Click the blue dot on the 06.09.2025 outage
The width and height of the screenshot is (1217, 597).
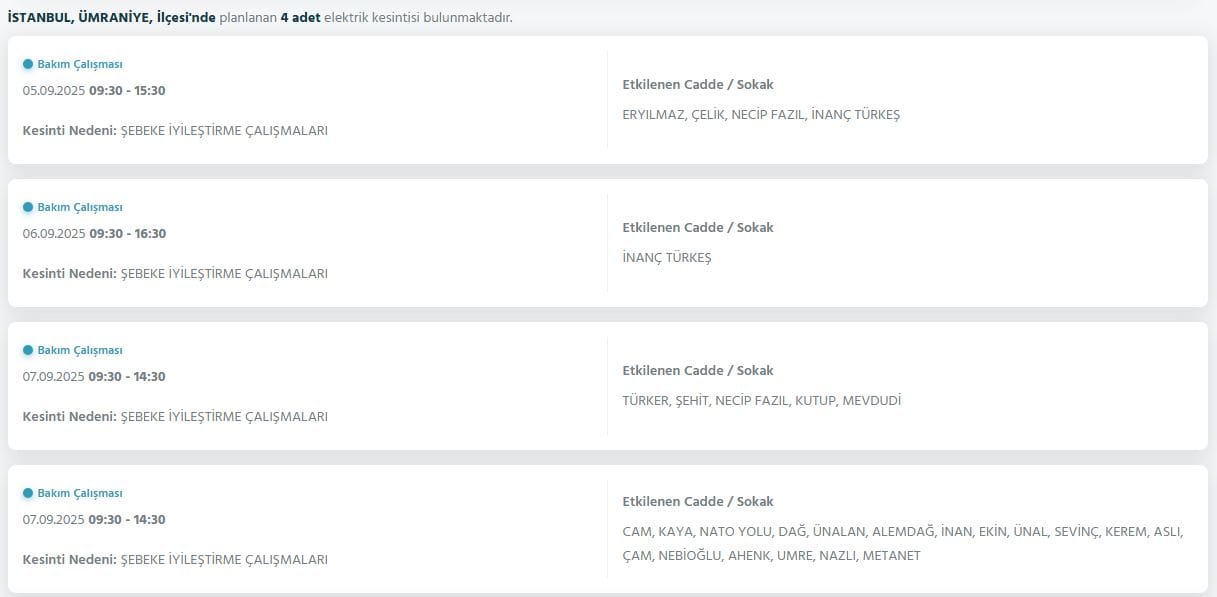[x=28, y=207]
